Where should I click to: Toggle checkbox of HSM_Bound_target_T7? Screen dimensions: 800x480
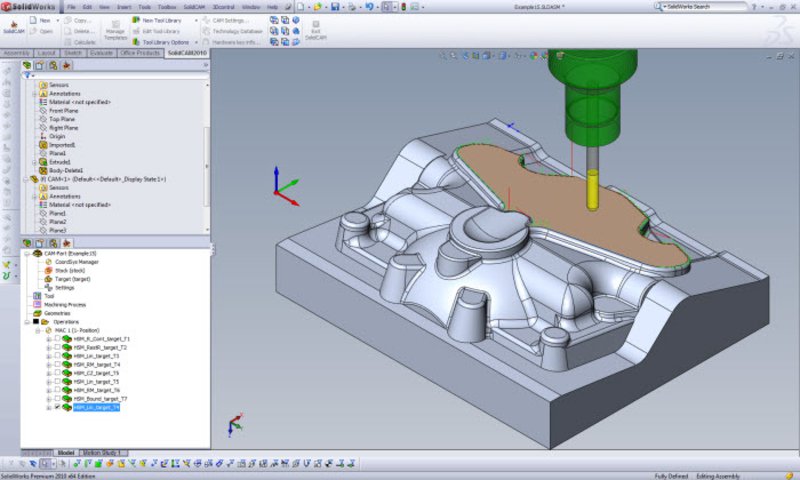pos(57,398)
